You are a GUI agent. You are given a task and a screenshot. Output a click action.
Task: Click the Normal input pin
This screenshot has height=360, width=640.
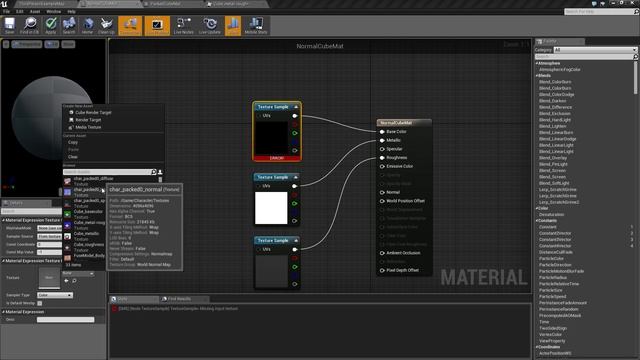point(382,192)
